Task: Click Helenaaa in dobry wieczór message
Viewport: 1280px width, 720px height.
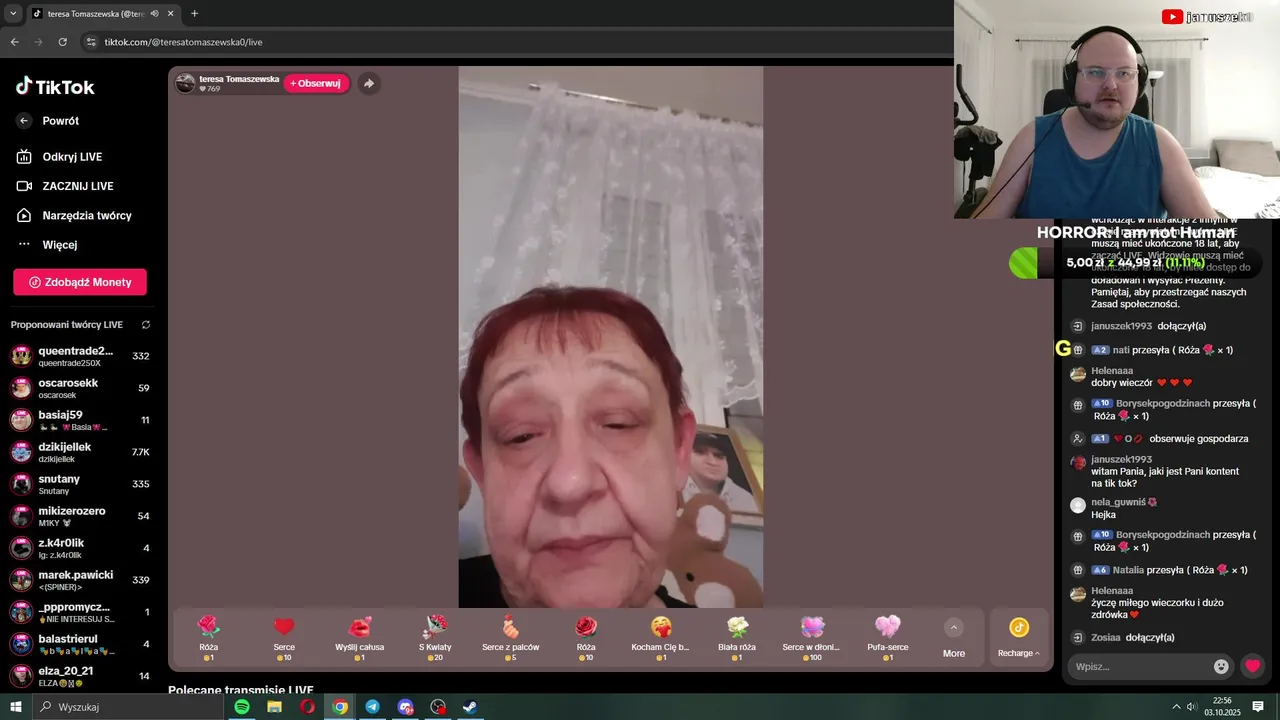Action: (1112, 371)
